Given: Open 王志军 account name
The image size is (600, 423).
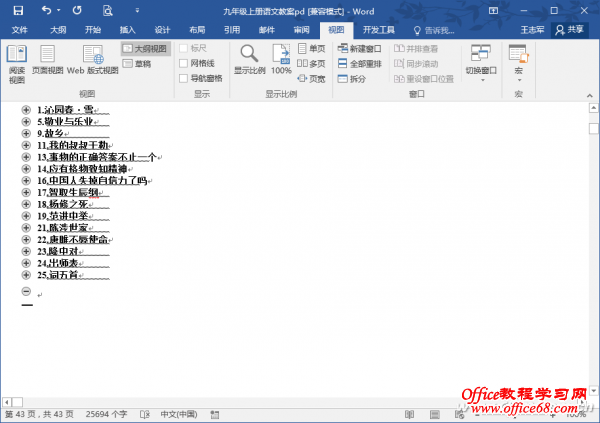Looking at the screenshot, I should (x=532, y=30).
